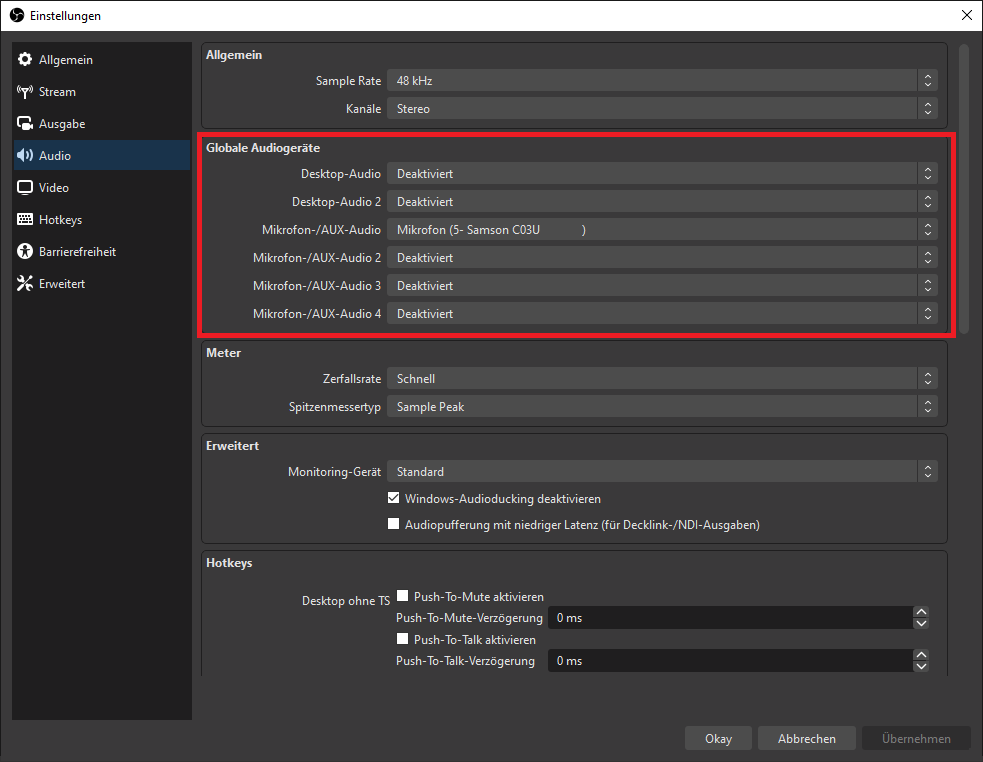The width and height of the screenshot is (983, 762).
Task: Open the Monitoring-Gerät dropdown
Action: click(x=661, y=471)
